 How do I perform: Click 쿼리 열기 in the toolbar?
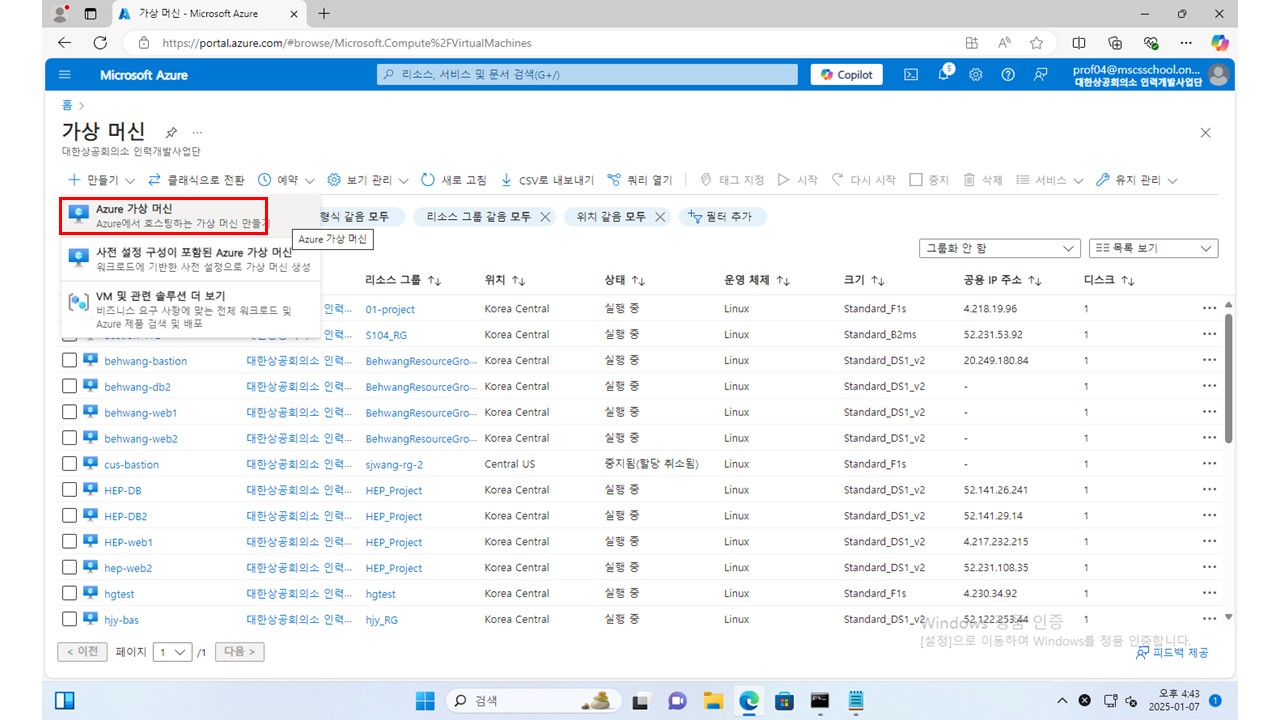click(640, 180)
